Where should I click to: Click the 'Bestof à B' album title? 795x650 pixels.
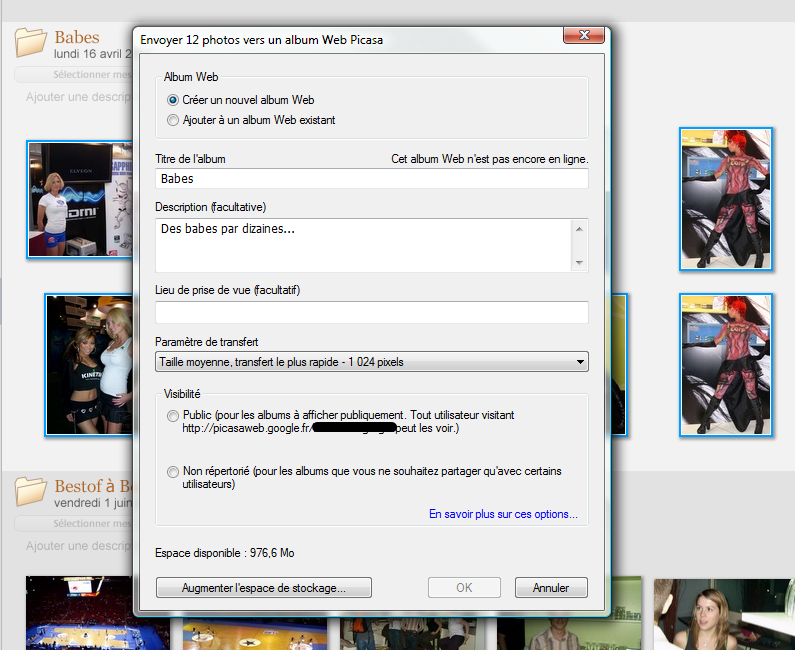(x=93, y=486)
